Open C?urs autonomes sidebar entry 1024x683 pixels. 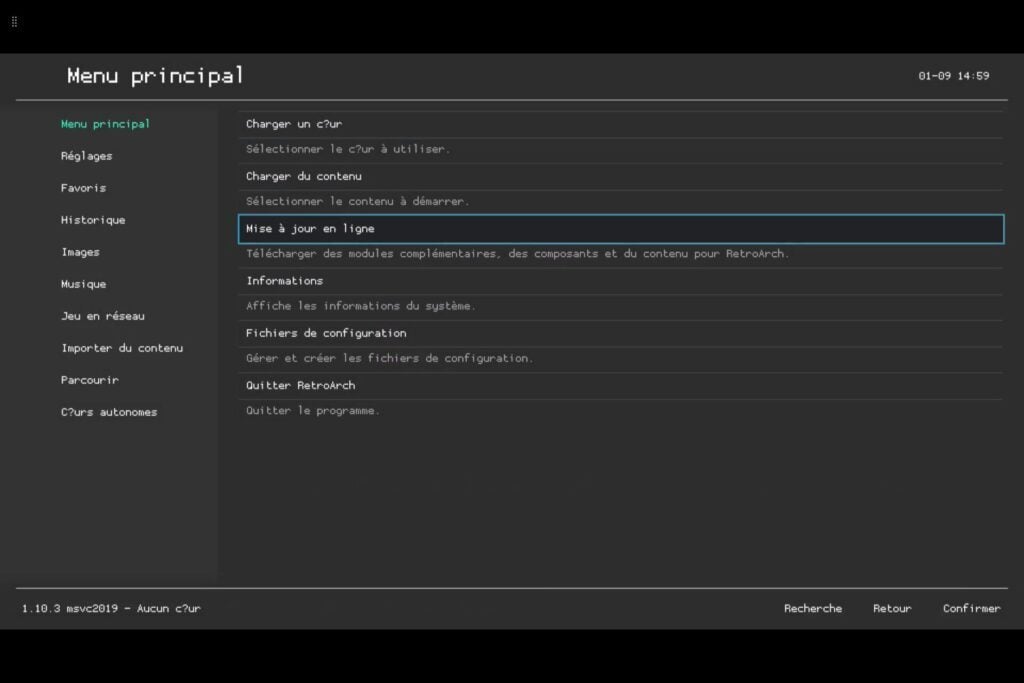pos(109,412)
